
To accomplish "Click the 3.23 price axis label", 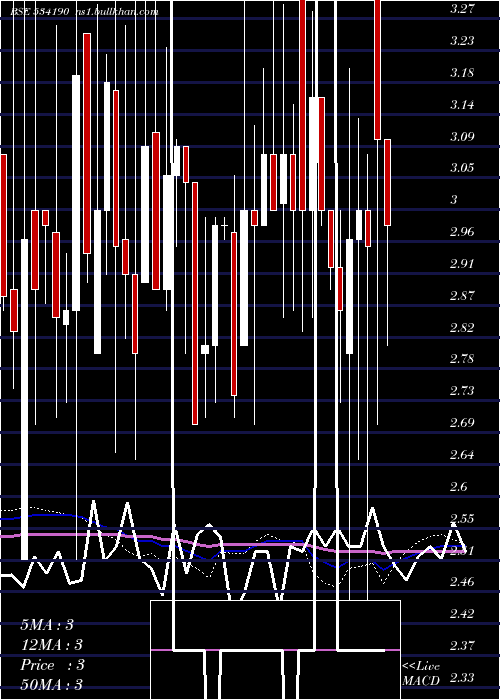I will [460, 41].
